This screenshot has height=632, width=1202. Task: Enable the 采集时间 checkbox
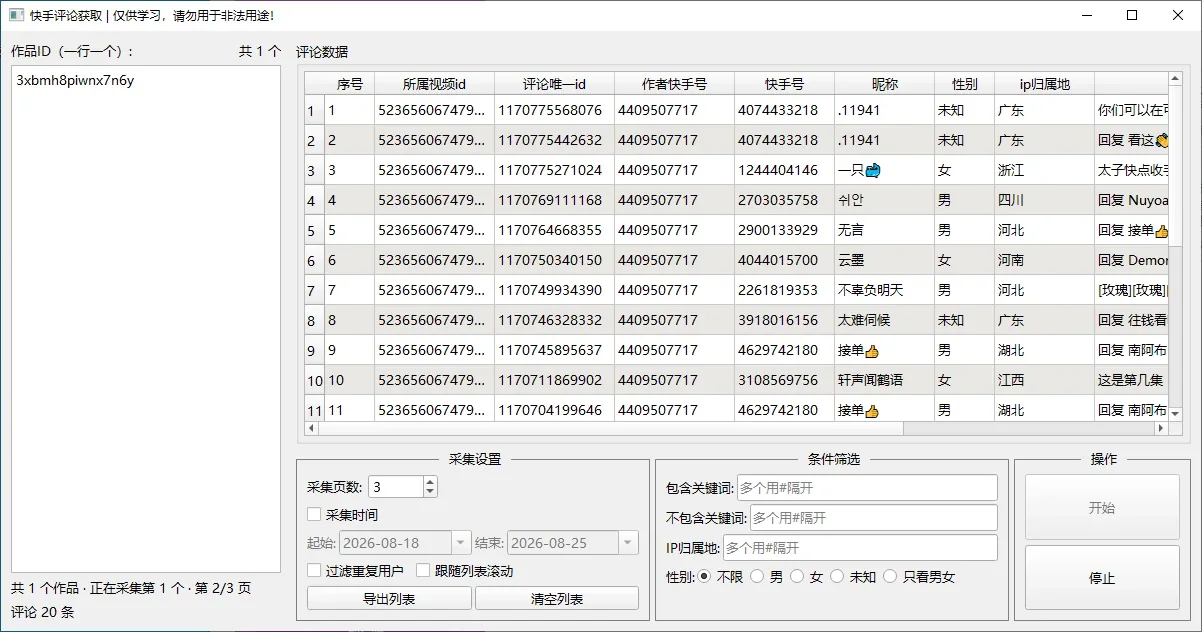click(x=314, y=515)
